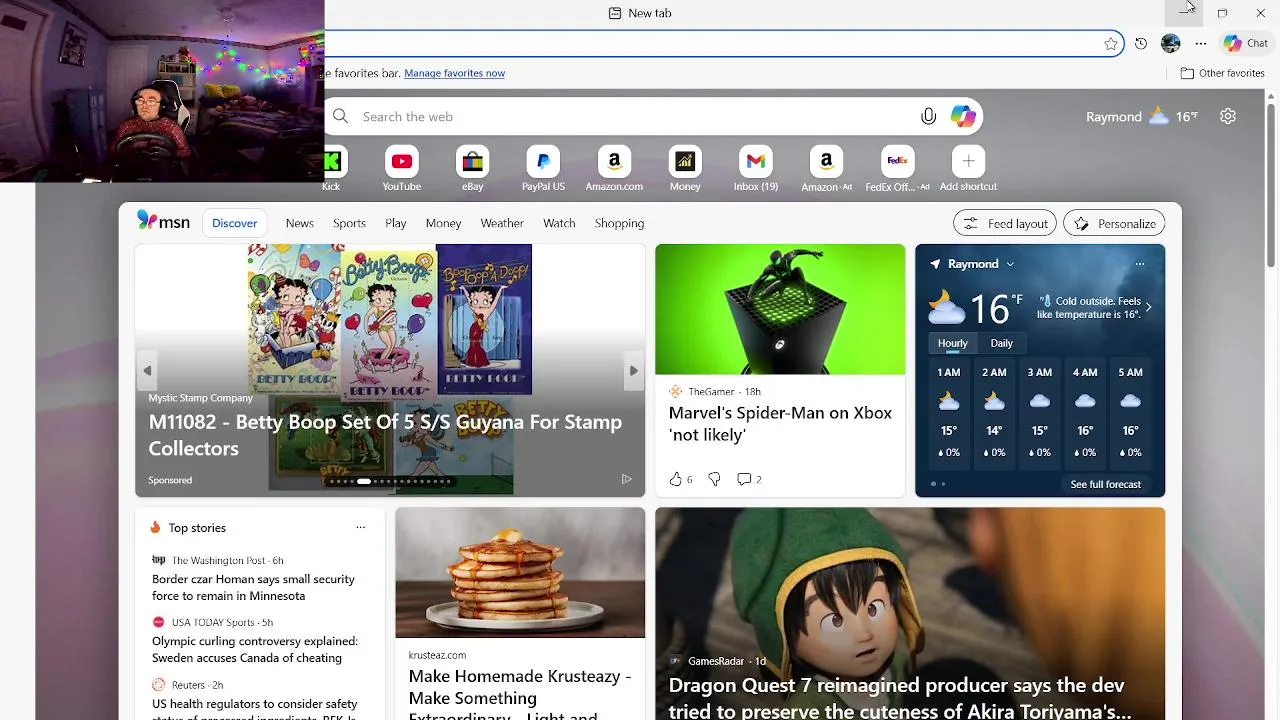Like the Spider-Man Xbox article
The image size is (1280, 720).
pos(675,479)
